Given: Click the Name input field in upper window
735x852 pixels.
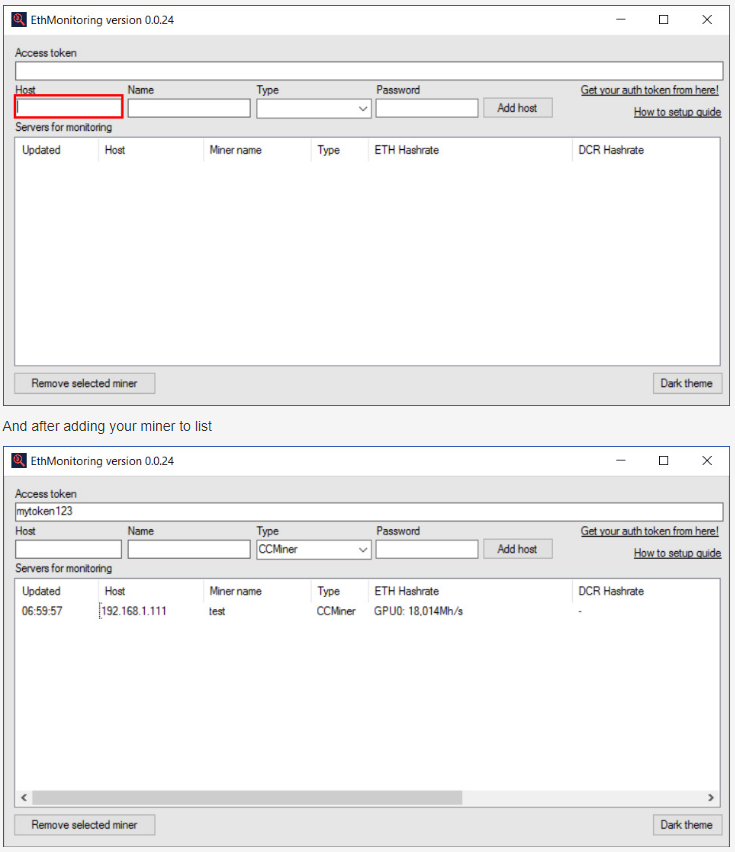Looking at the screenshot, I should pyautogui.click(x=189, y=108).
